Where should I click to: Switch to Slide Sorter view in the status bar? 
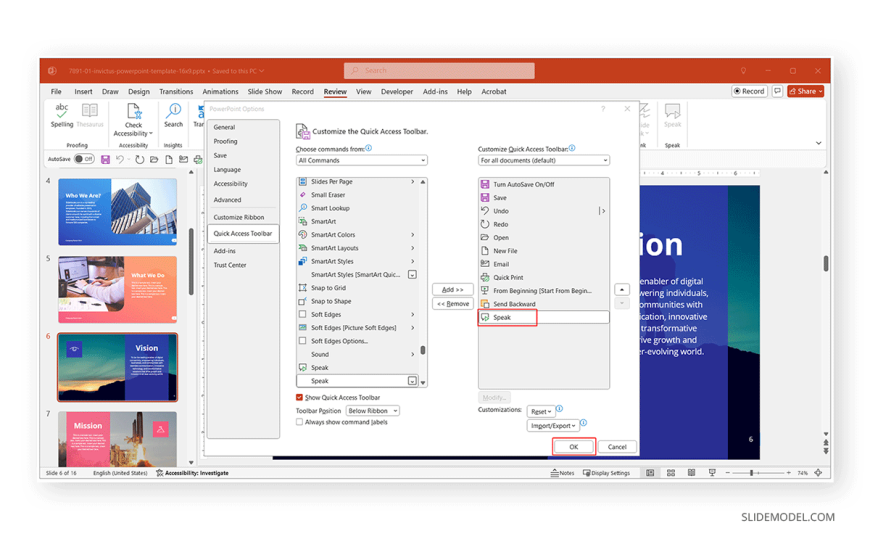(671, 473)
